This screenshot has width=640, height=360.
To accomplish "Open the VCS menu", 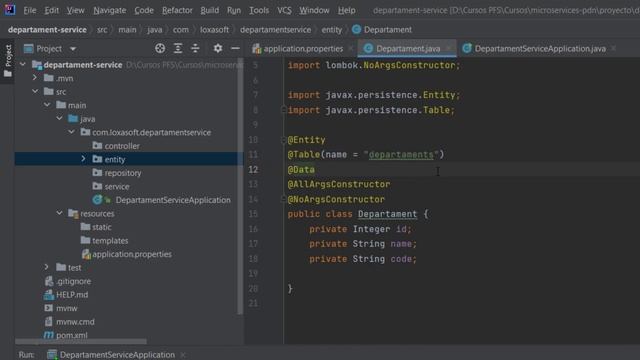I will [x=284, y=10].
